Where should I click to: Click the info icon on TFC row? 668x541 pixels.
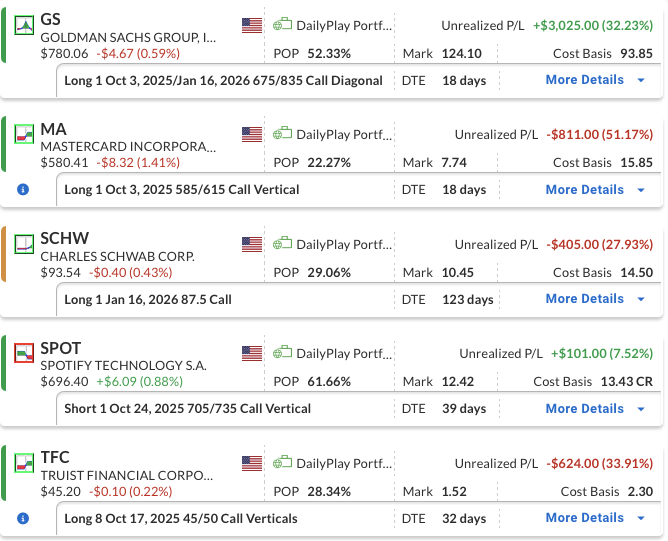point(23,518)
